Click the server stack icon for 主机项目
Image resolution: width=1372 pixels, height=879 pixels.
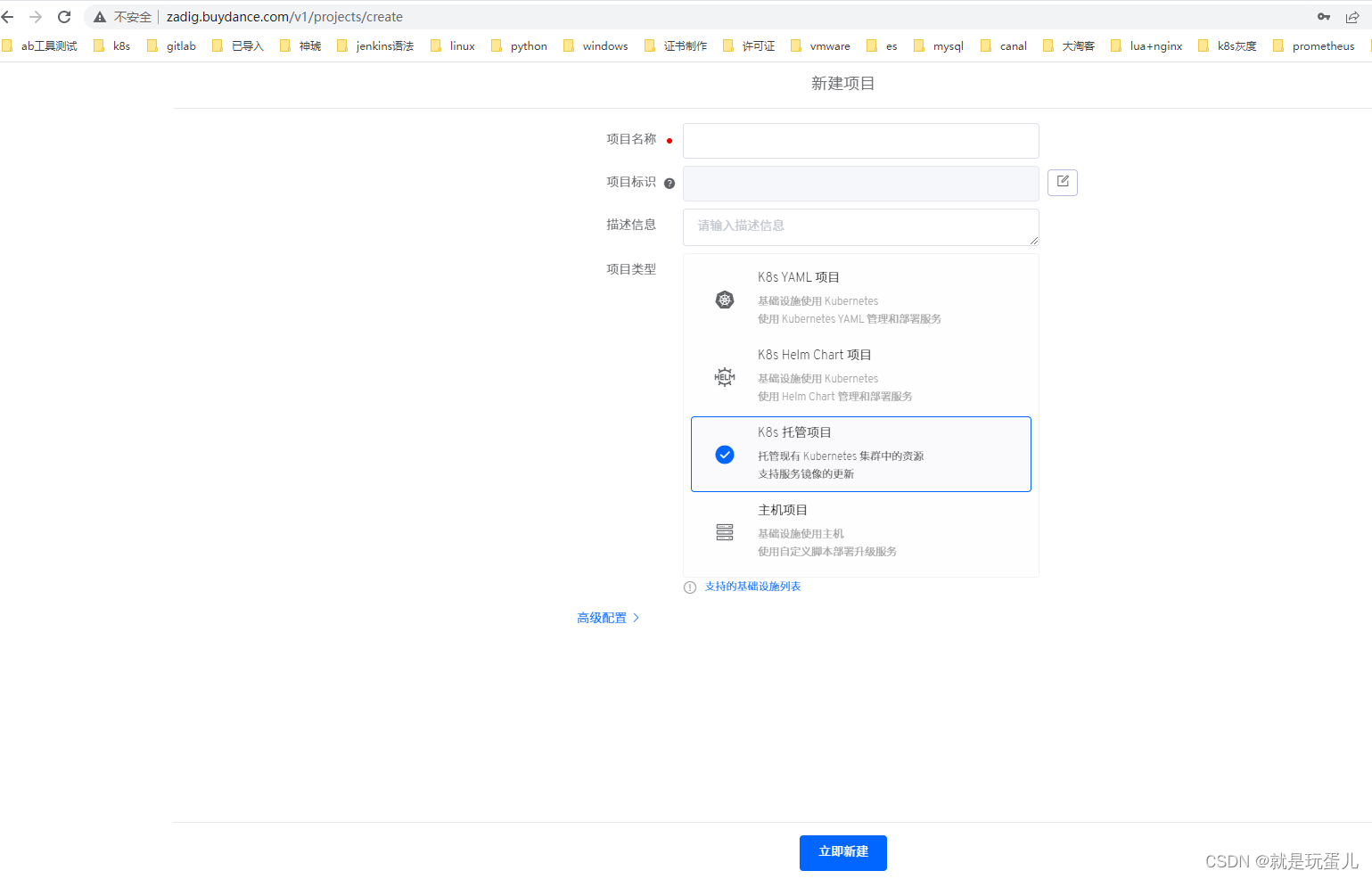(x=724, y=531)
